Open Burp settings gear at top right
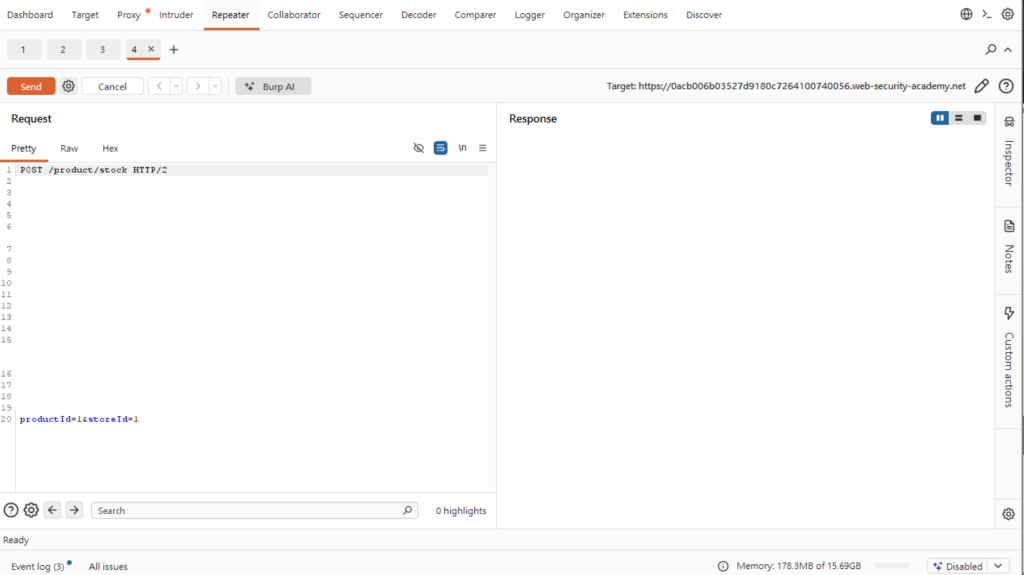1024x575 pixels. coord(1008,14)
